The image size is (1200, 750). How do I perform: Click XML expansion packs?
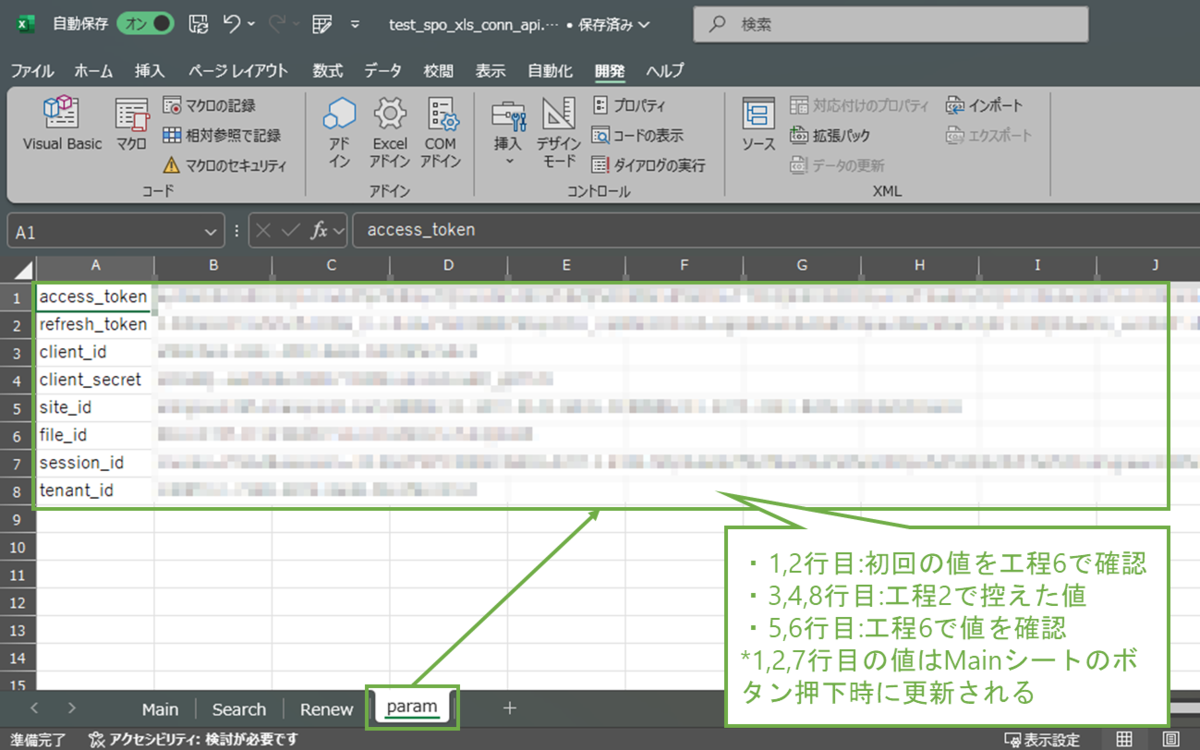830,135
